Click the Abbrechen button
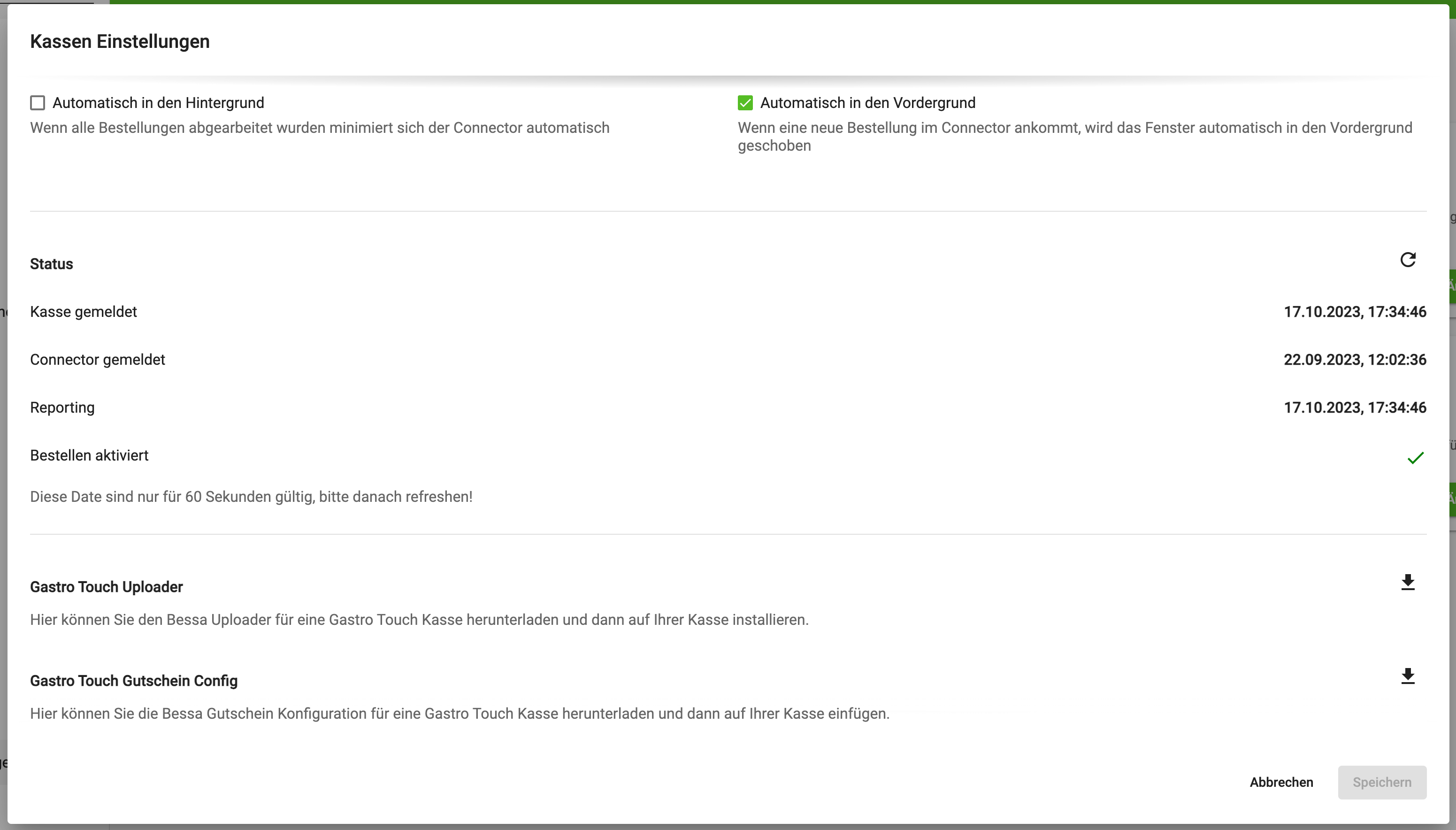Screen dimensions: 1456x830 point(1280,782)
